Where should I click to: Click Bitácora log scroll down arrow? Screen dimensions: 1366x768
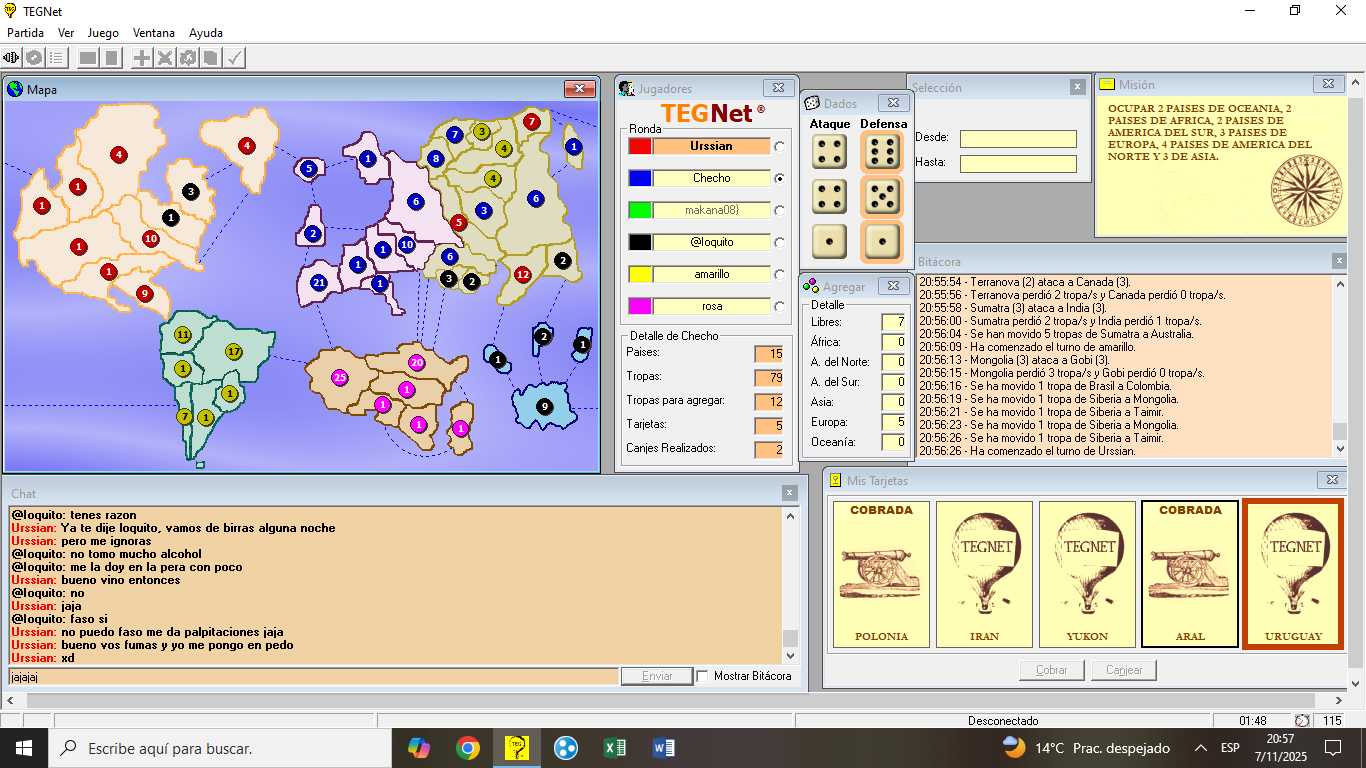coord(1340,449)
